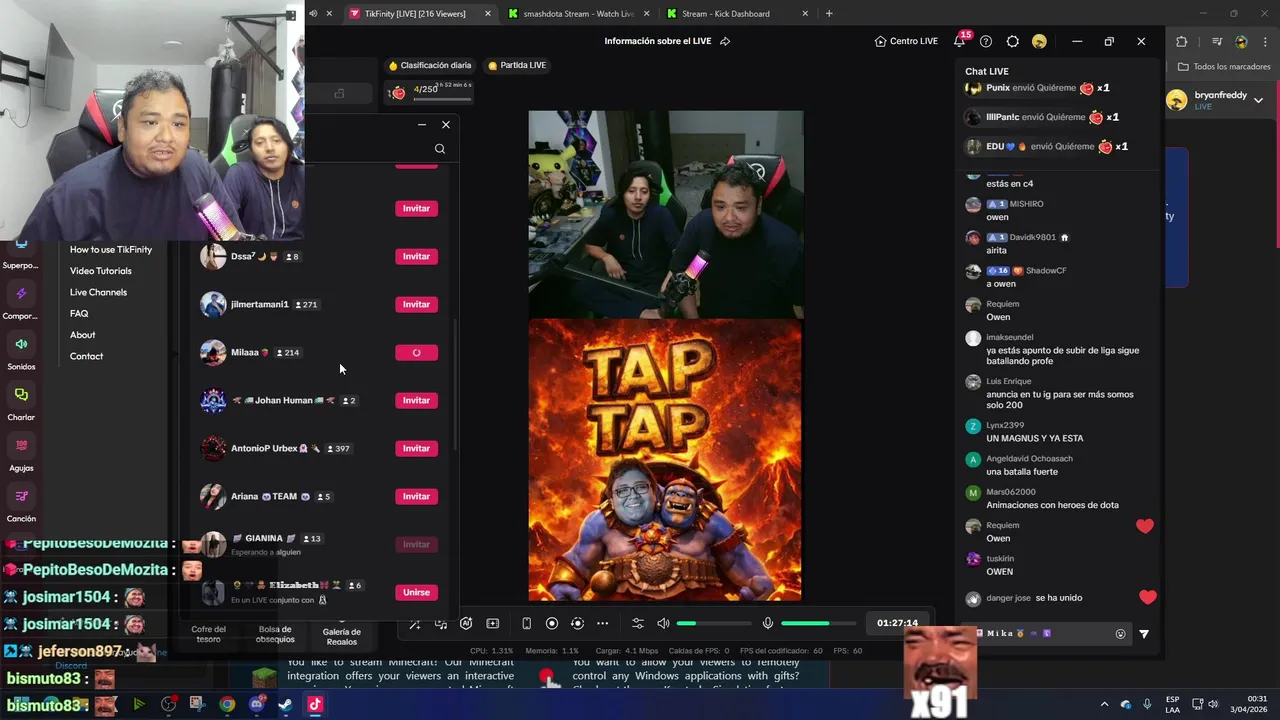Open the FAQ link
The height and width of the screenshot is (720, 1280).
(79, 314)
